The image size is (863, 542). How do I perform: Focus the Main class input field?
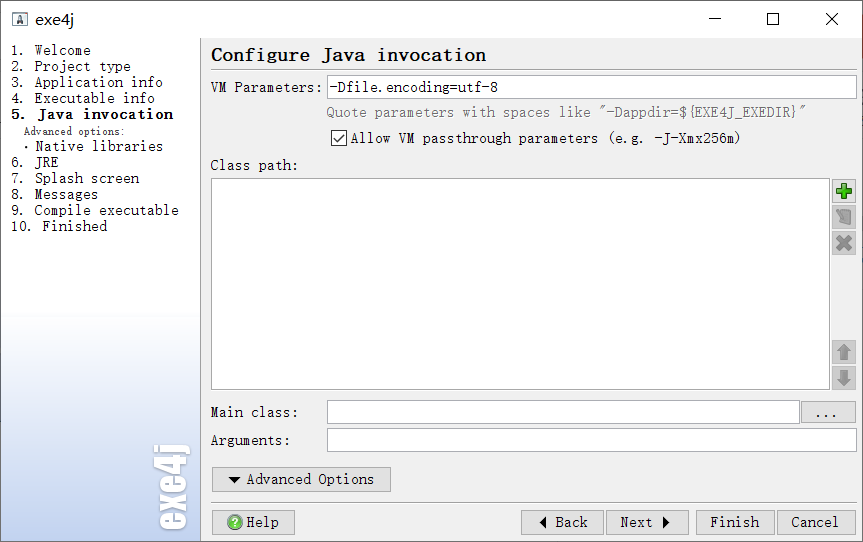563,412
